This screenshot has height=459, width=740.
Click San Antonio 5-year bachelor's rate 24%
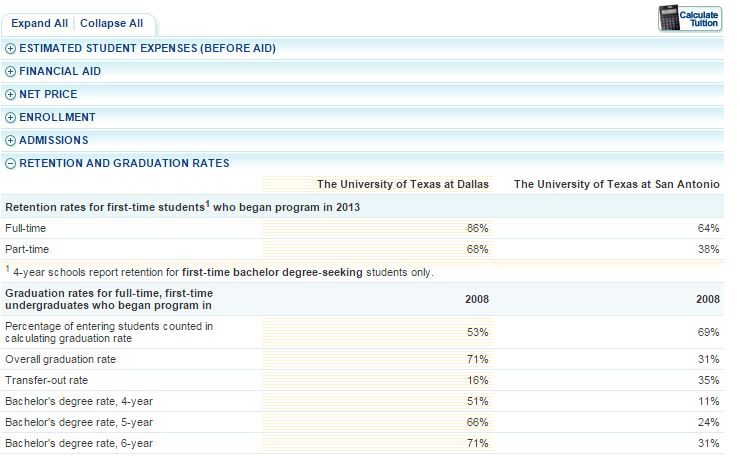click(708, 423)
